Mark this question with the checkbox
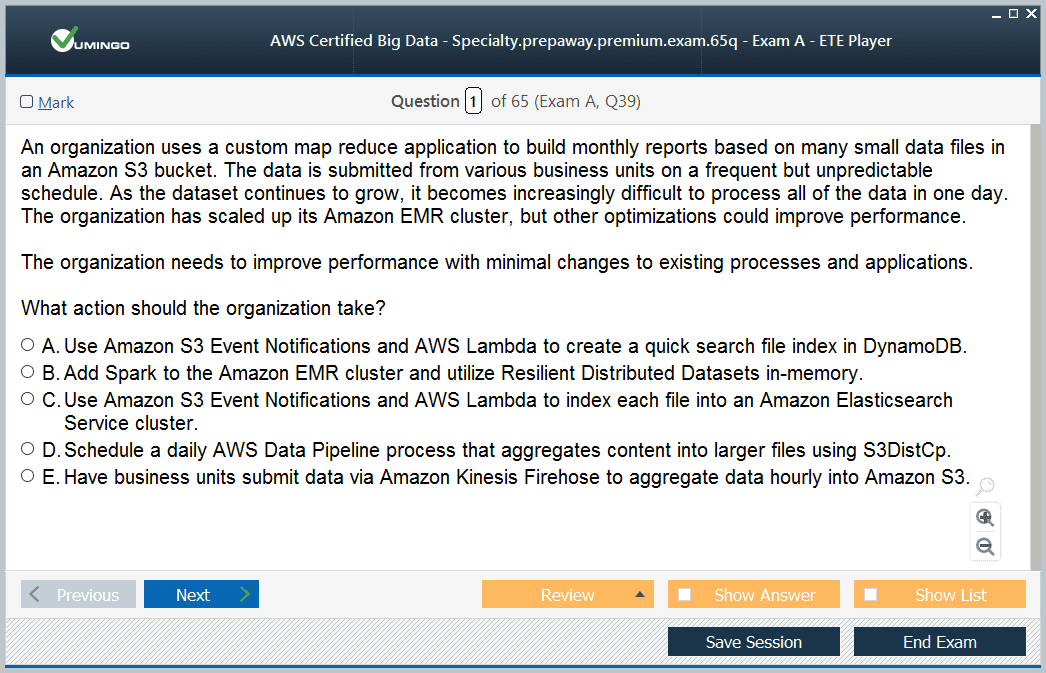 click(27, 102)
